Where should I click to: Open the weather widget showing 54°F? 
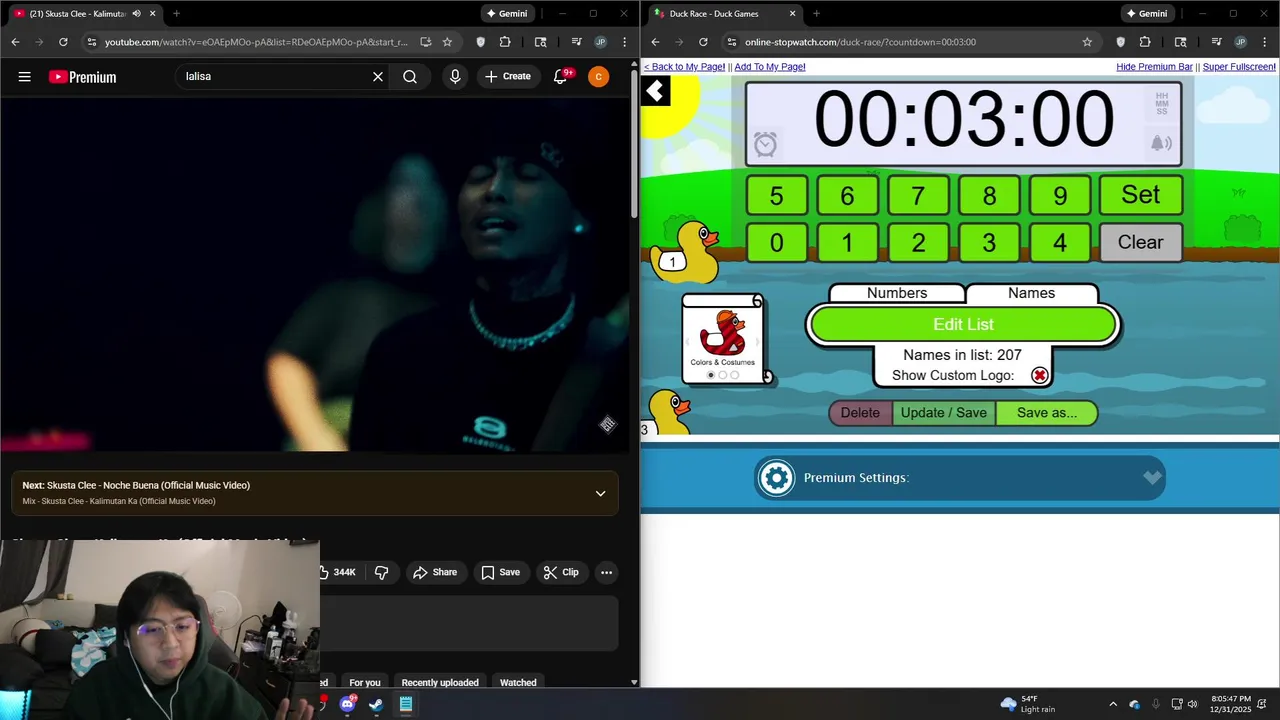click(x=1028, y=704)
